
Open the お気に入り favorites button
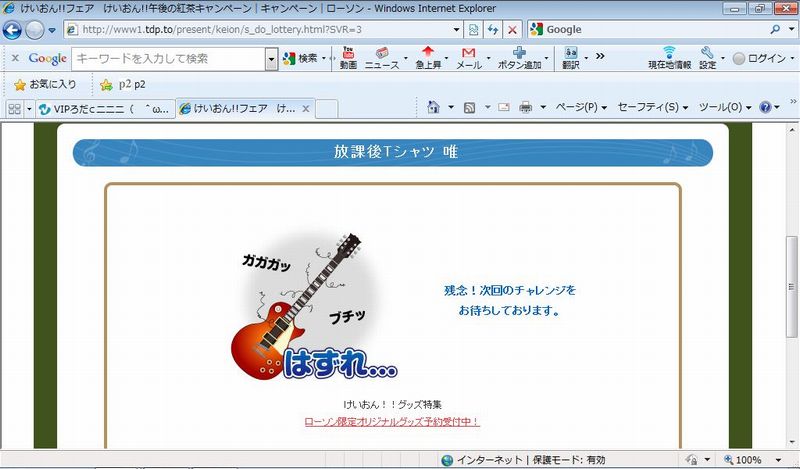tap(45, 85)
